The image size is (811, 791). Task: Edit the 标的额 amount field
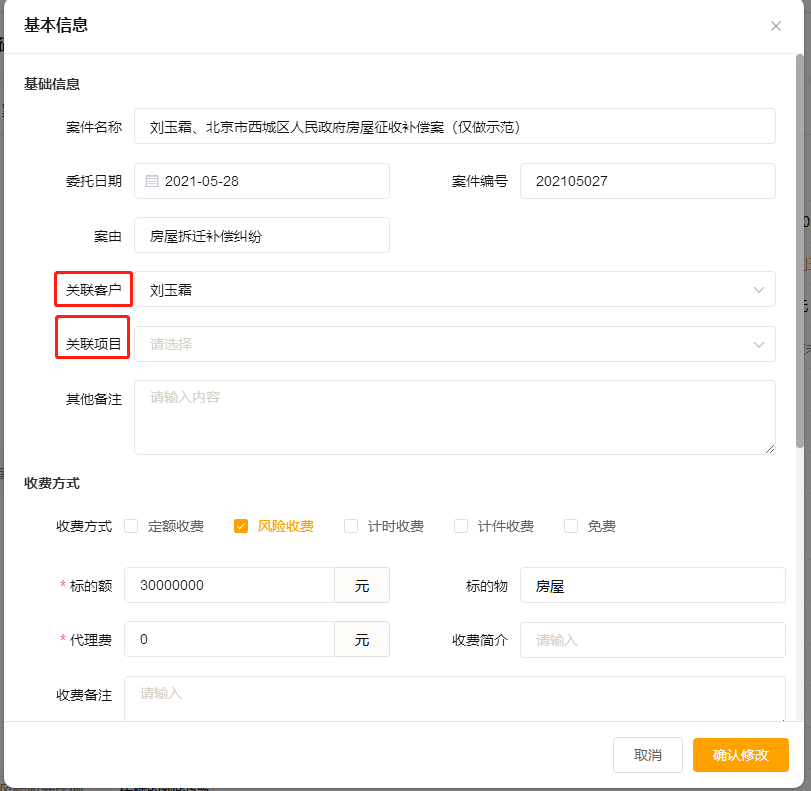point(230,585)
